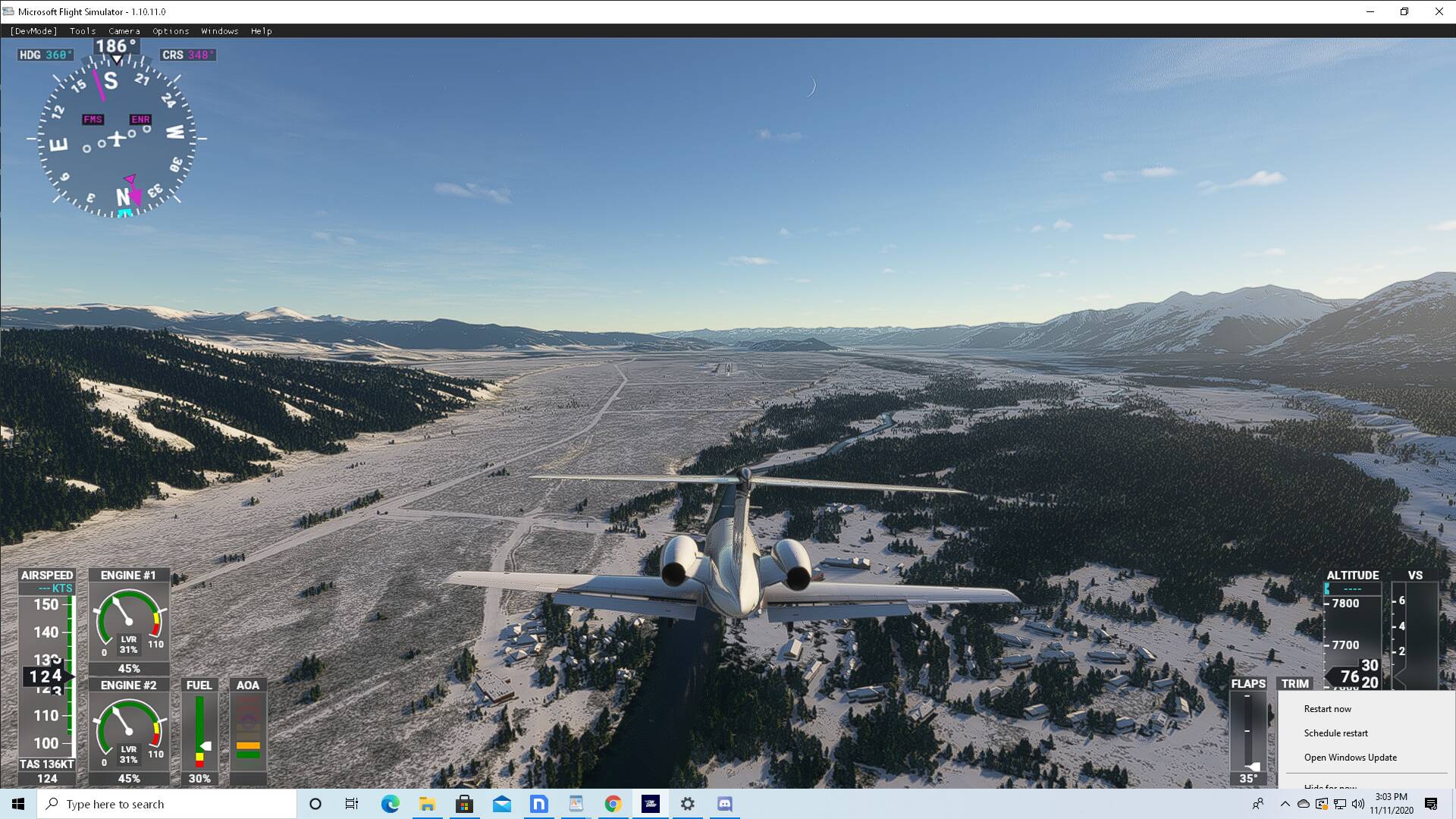Select Open Windows Update entry
Image resolution: width=1456 pixels, height=819 pixels.
coord(1350,758)
